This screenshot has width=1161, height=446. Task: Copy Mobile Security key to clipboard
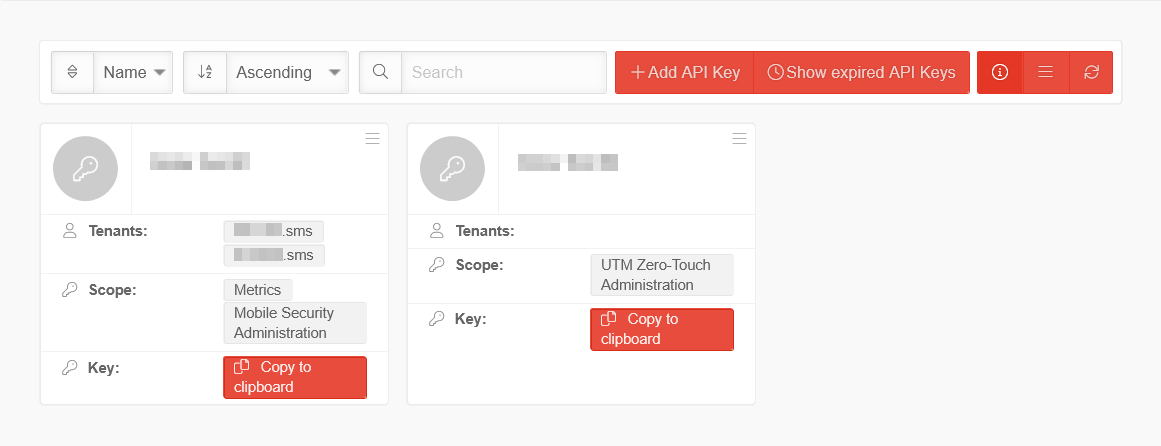click(x=295, y=377)
